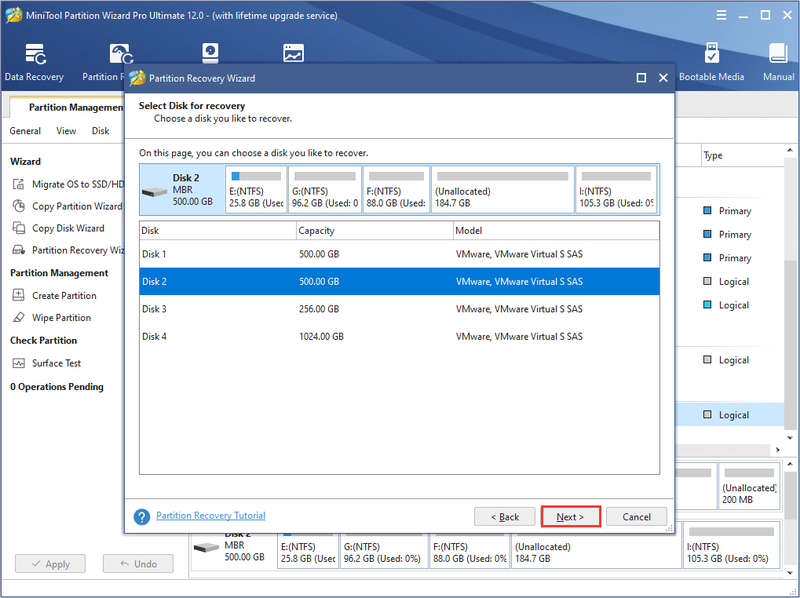This screenshot has width=800, height=598.
Task: Click the partition list scroll down arrow
Action: (x=790, y=438)
